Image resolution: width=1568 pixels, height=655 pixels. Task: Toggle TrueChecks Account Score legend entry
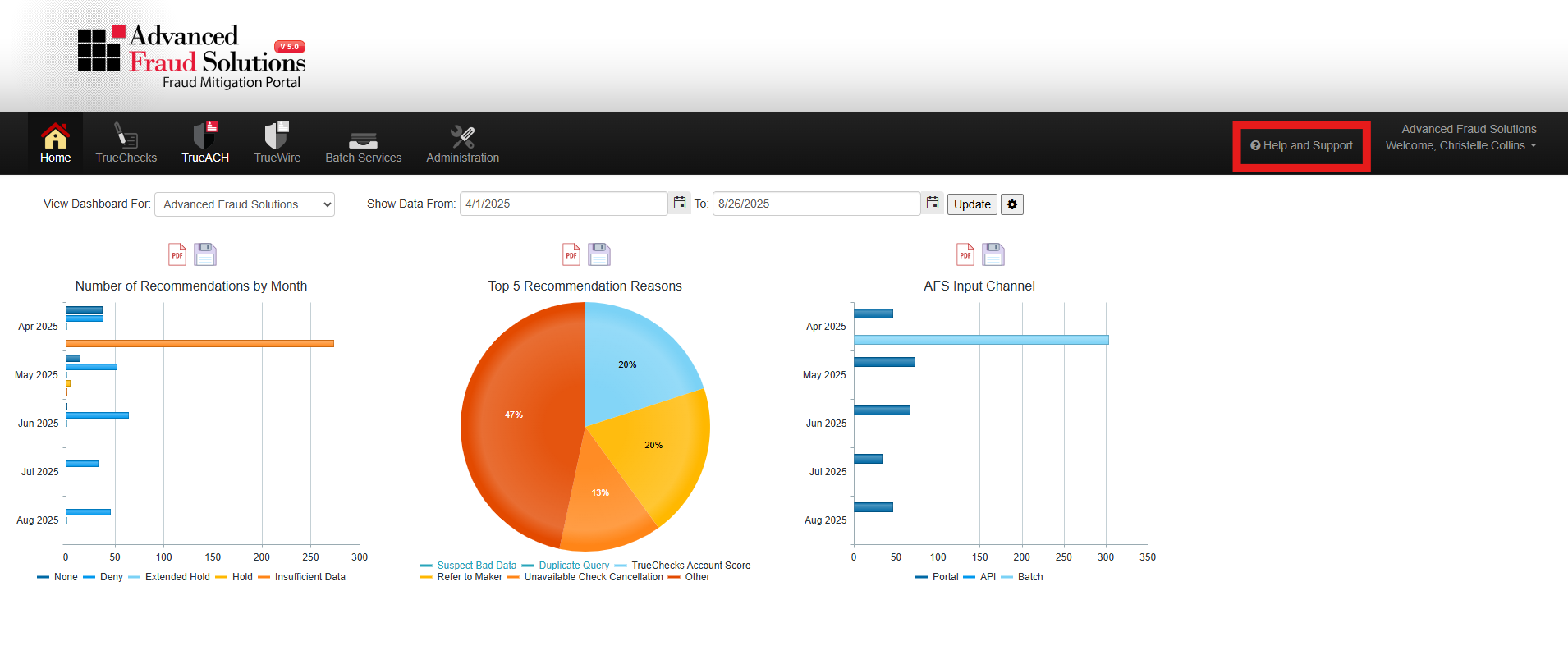682,566
